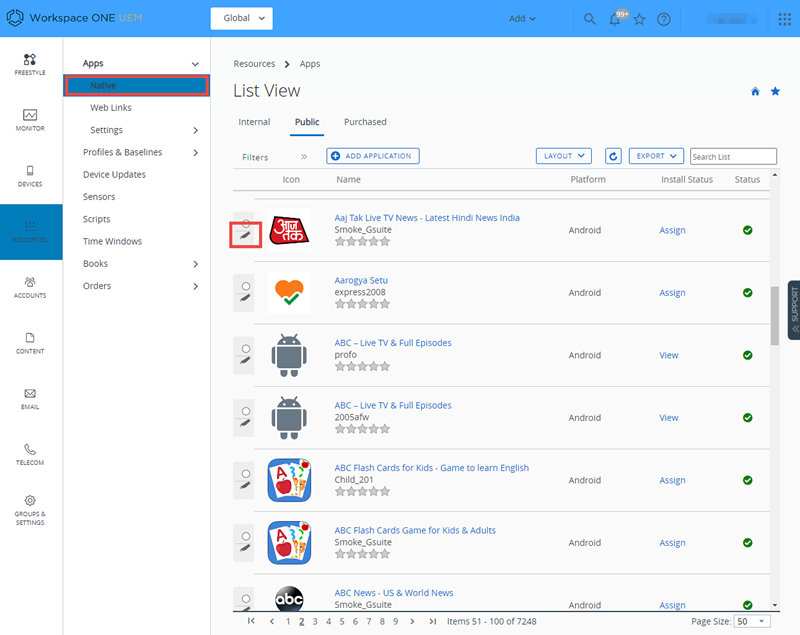This screenshot has width=800, height=635.
Task: Expand the Orders menu
Action: pyautogui.click(x=196, y=286)
